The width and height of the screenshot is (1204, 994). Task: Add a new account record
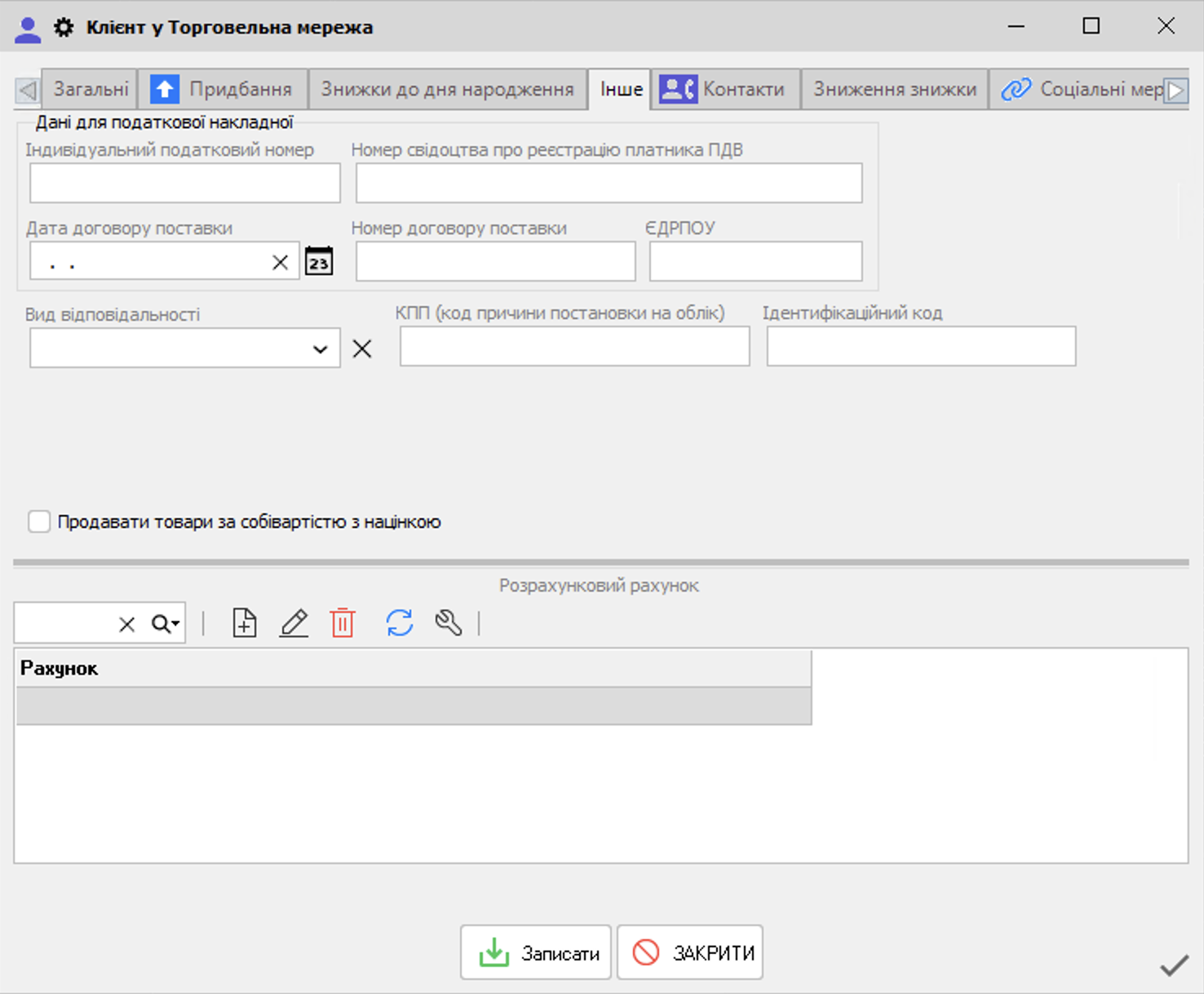point(245,623)
